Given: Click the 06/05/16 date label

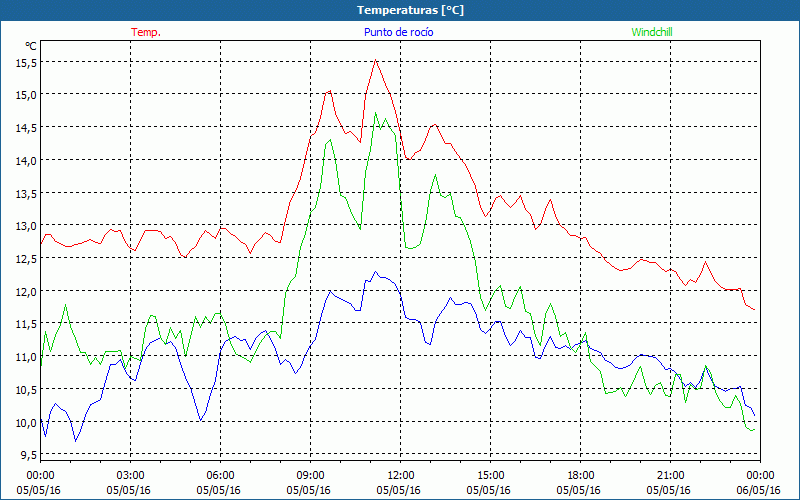Looking at the screenshot, I should coord(758,490).
